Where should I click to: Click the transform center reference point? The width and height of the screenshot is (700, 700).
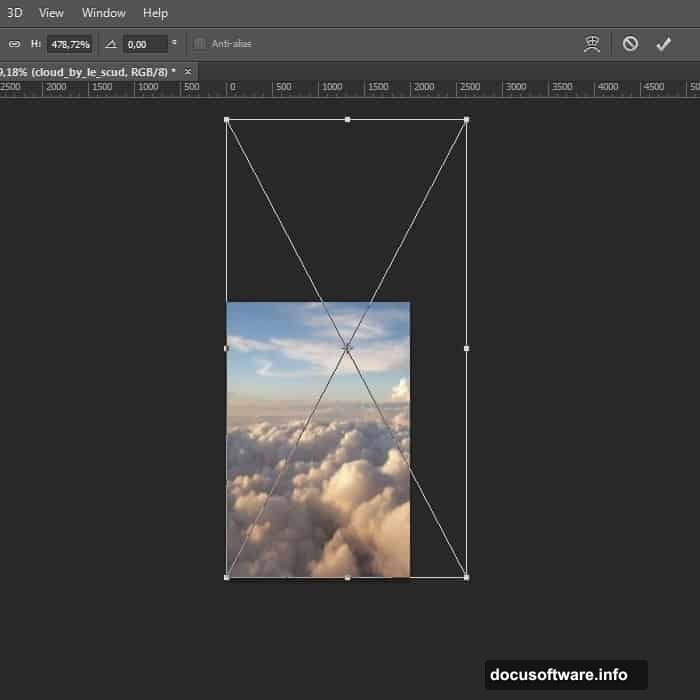click(347, 348)
